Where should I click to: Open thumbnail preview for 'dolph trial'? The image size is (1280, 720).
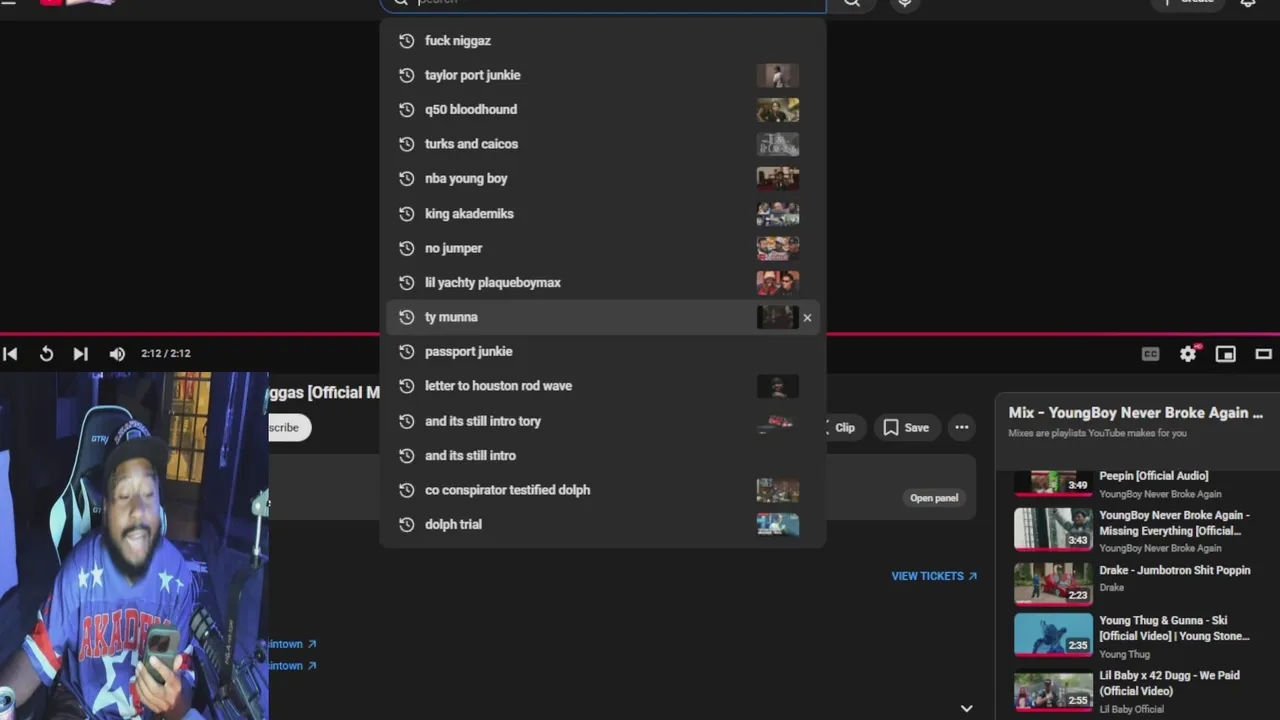pos(777,524)
